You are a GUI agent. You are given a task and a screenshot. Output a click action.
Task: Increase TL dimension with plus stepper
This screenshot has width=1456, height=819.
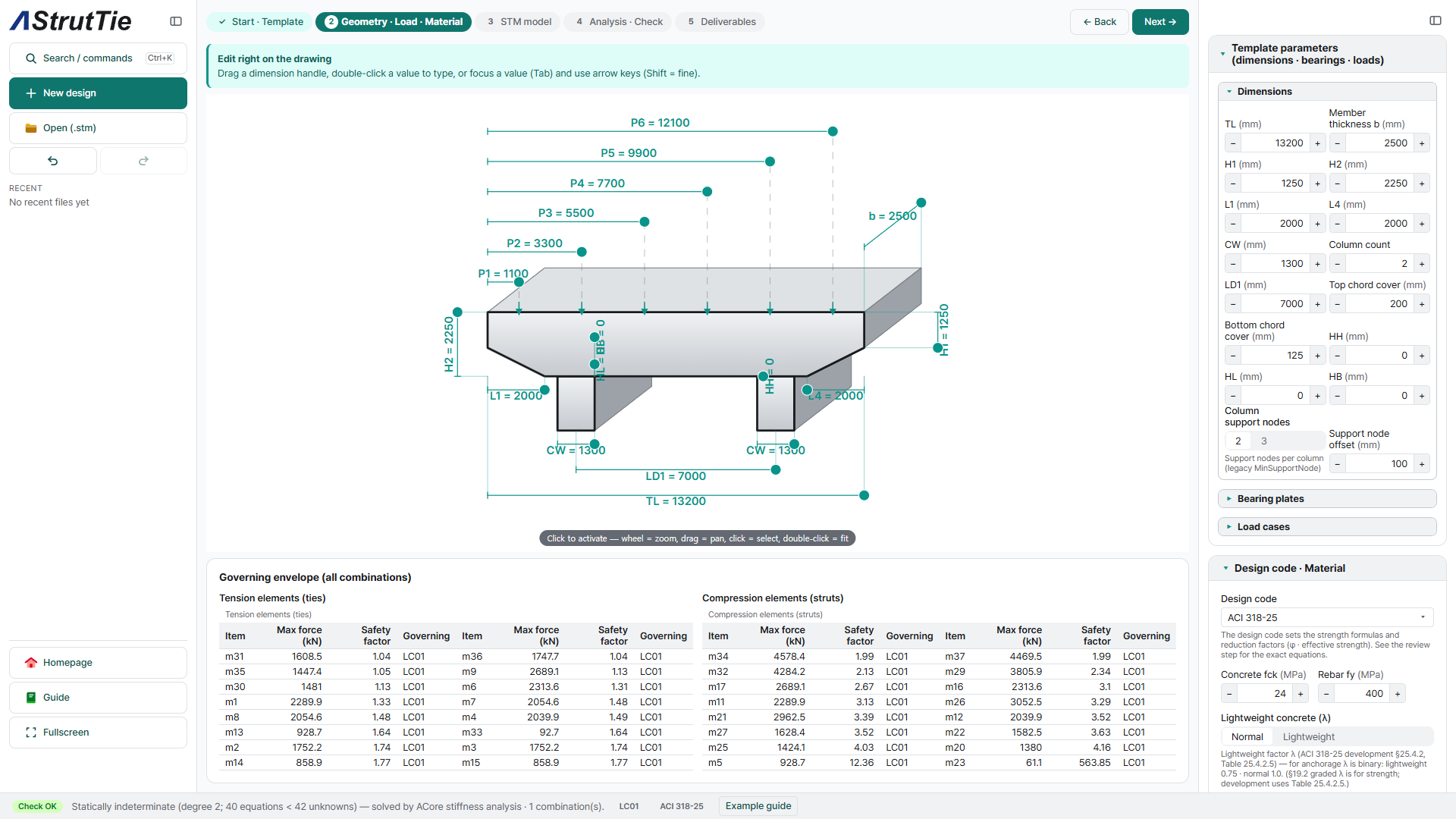pos(1317,143)
